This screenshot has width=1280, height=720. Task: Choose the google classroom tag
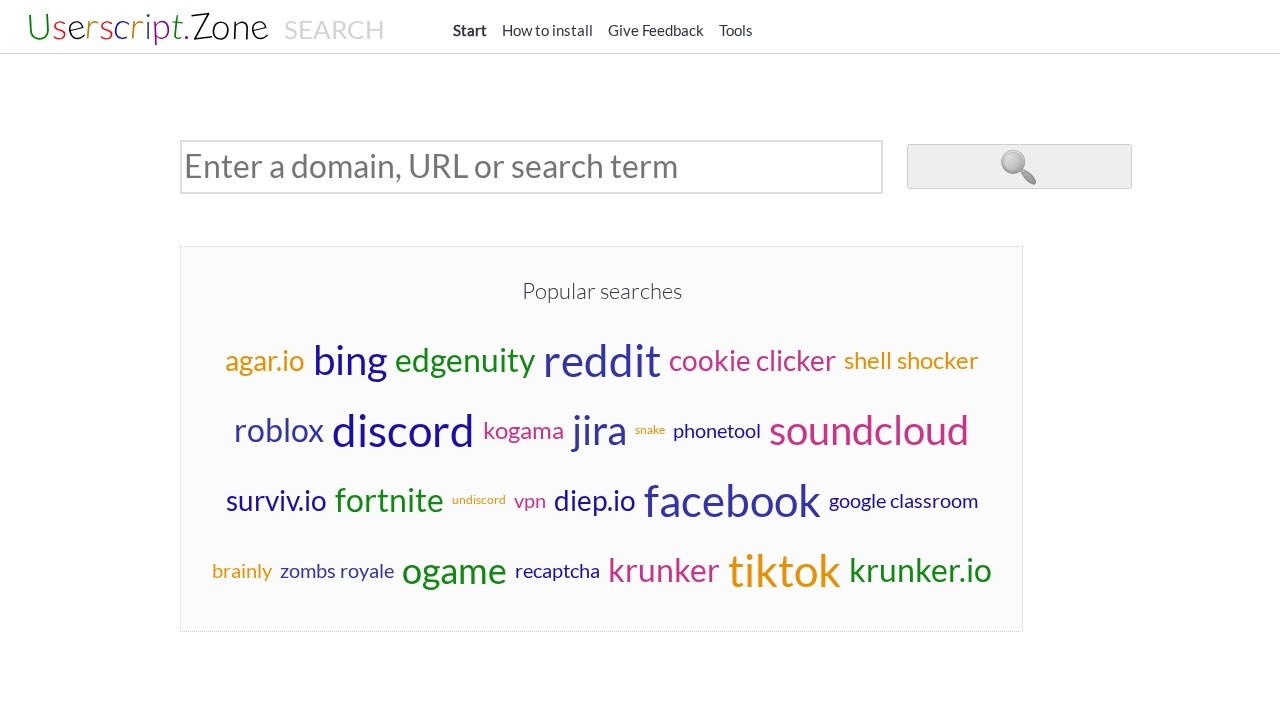click(x=903, y=501)
